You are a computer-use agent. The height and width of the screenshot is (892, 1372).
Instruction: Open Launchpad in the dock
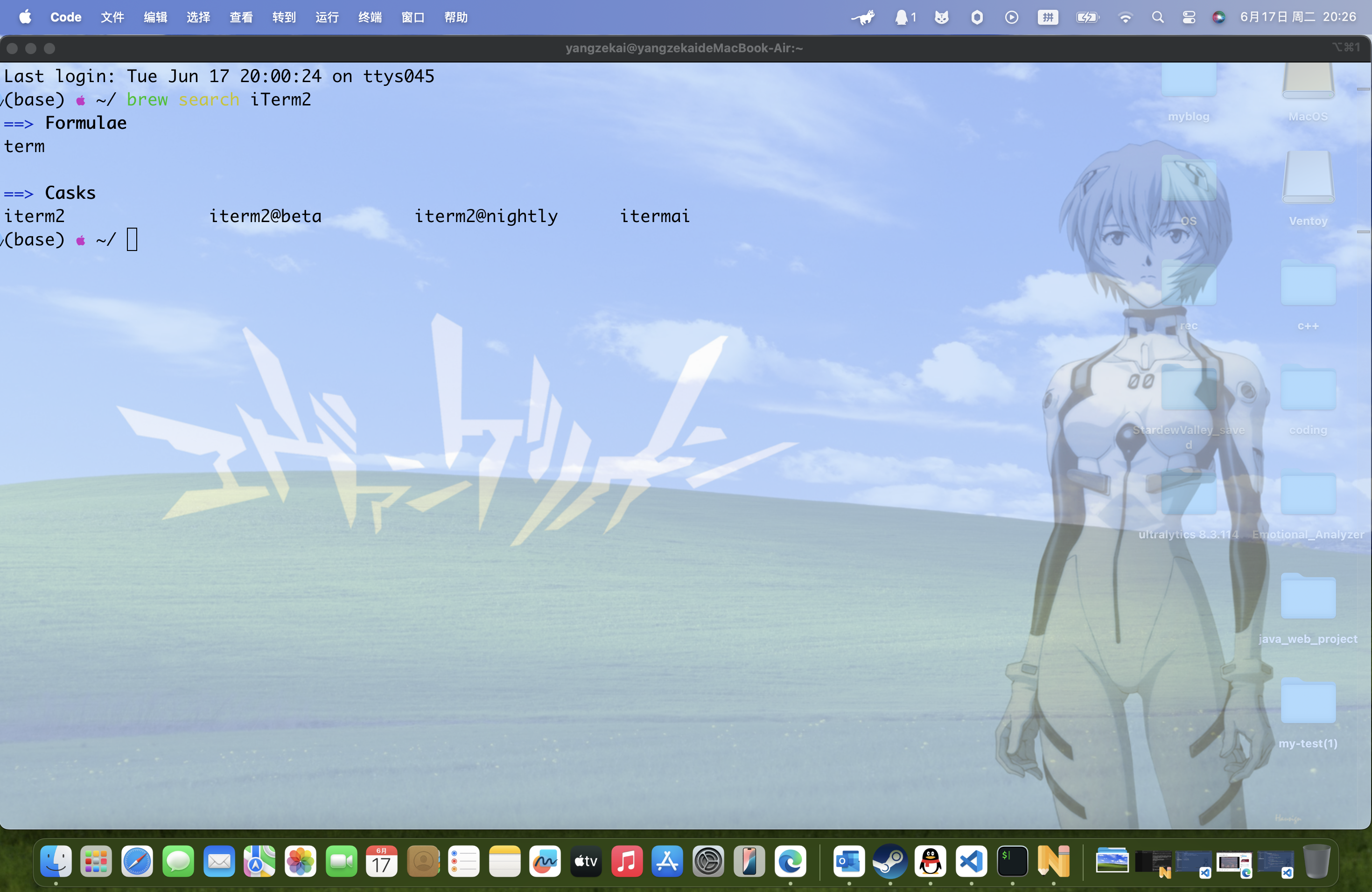[x=96, y=862]
